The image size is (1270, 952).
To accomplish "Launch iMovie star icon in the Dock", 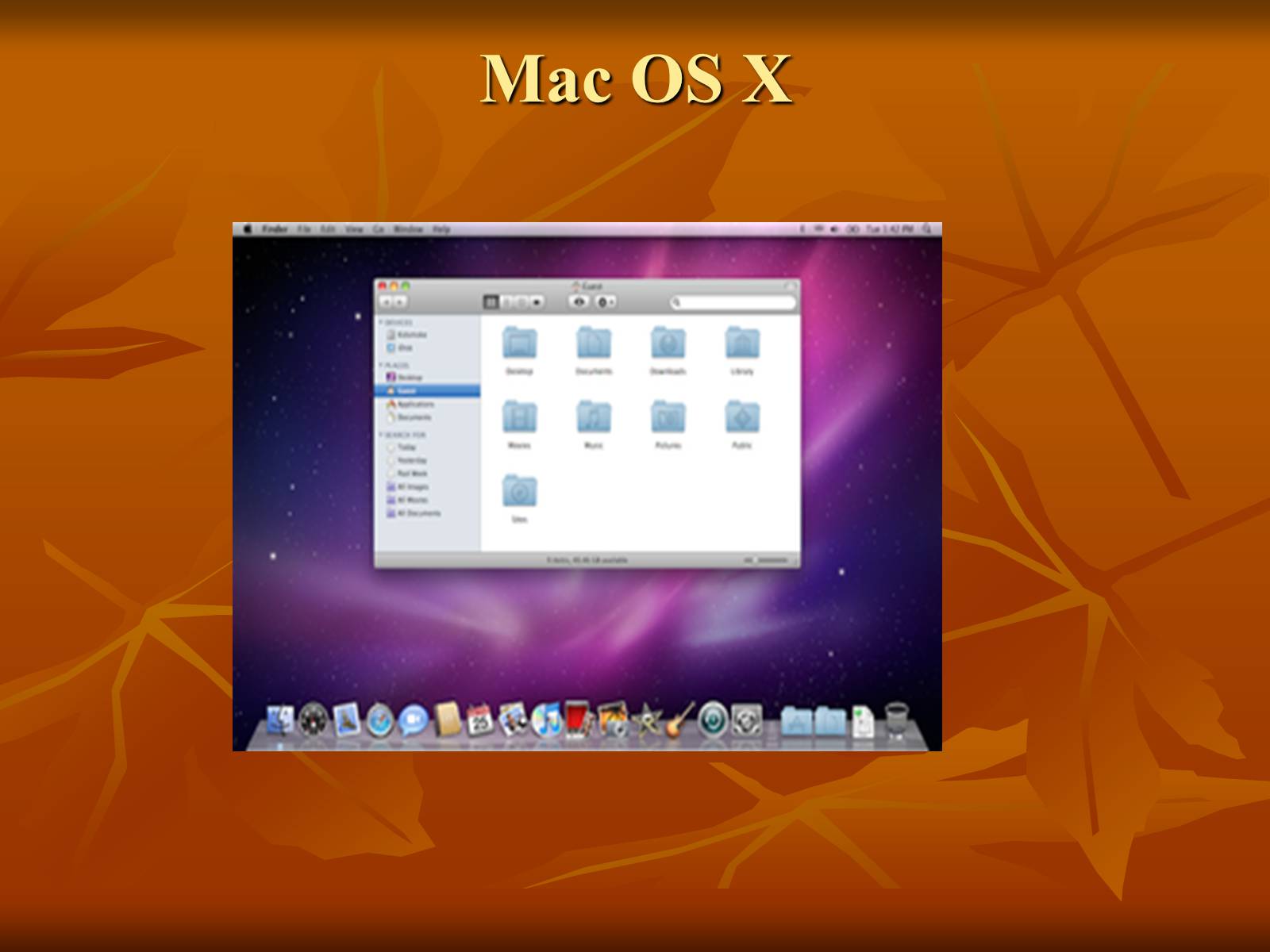I will [647, 720].
